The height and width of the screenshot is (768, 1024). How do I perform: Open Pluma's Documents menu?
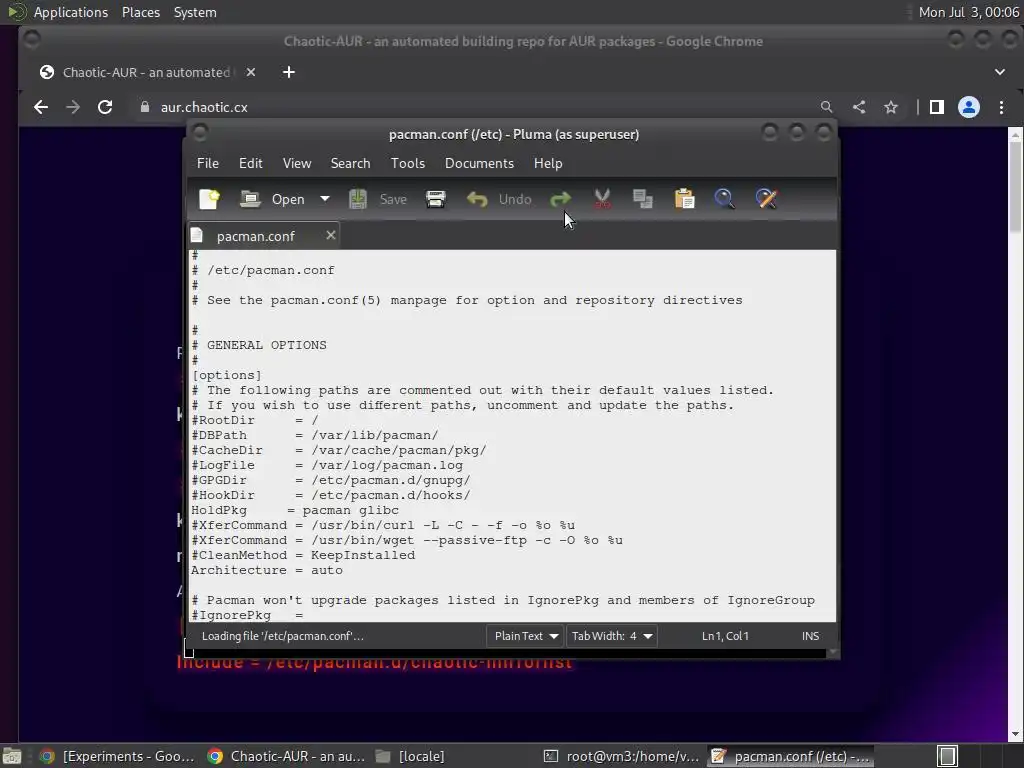pos(479,163)
